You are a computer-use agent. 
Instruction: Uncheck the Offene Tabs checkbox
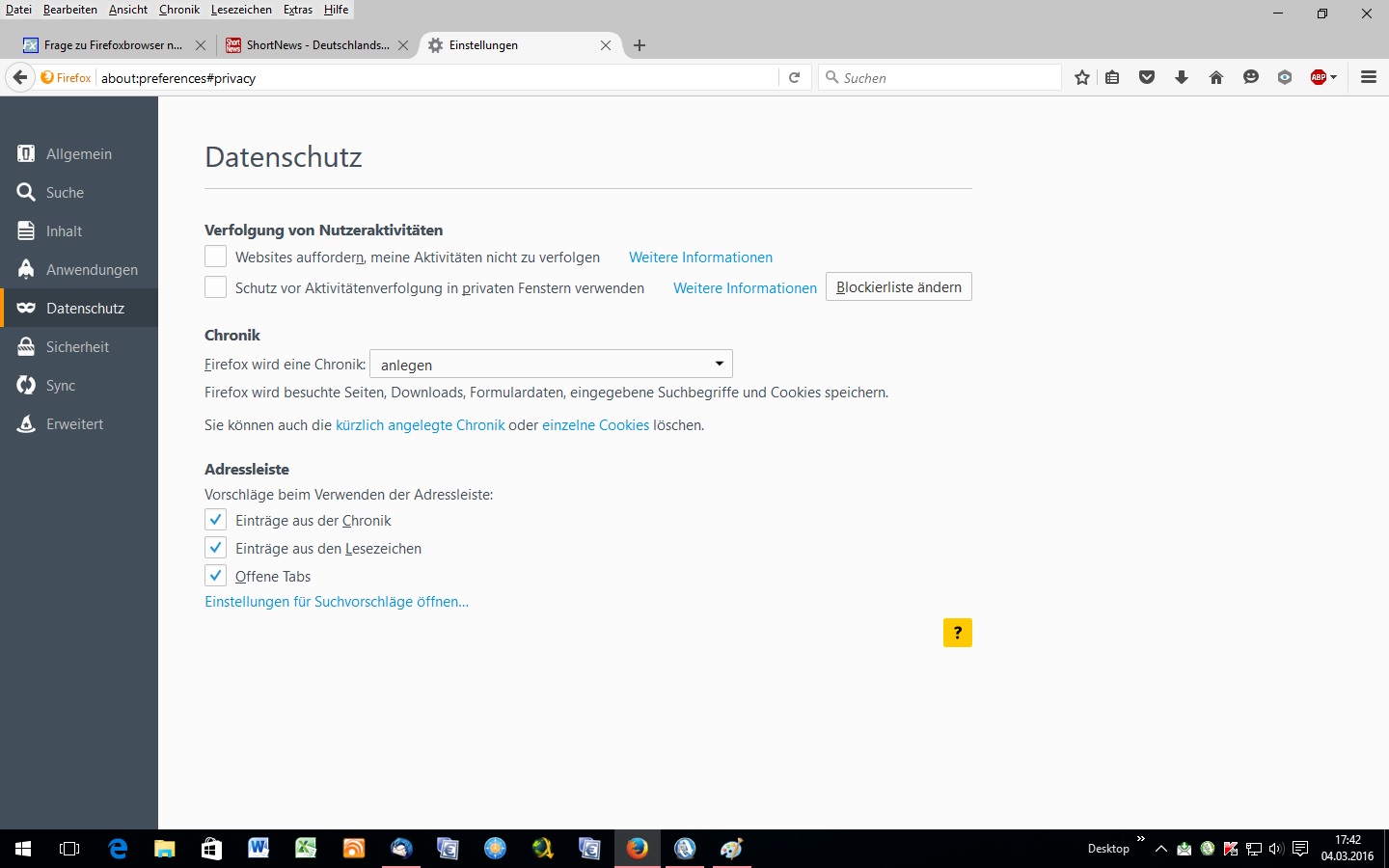pyautogui.click(x=215, y=576)
